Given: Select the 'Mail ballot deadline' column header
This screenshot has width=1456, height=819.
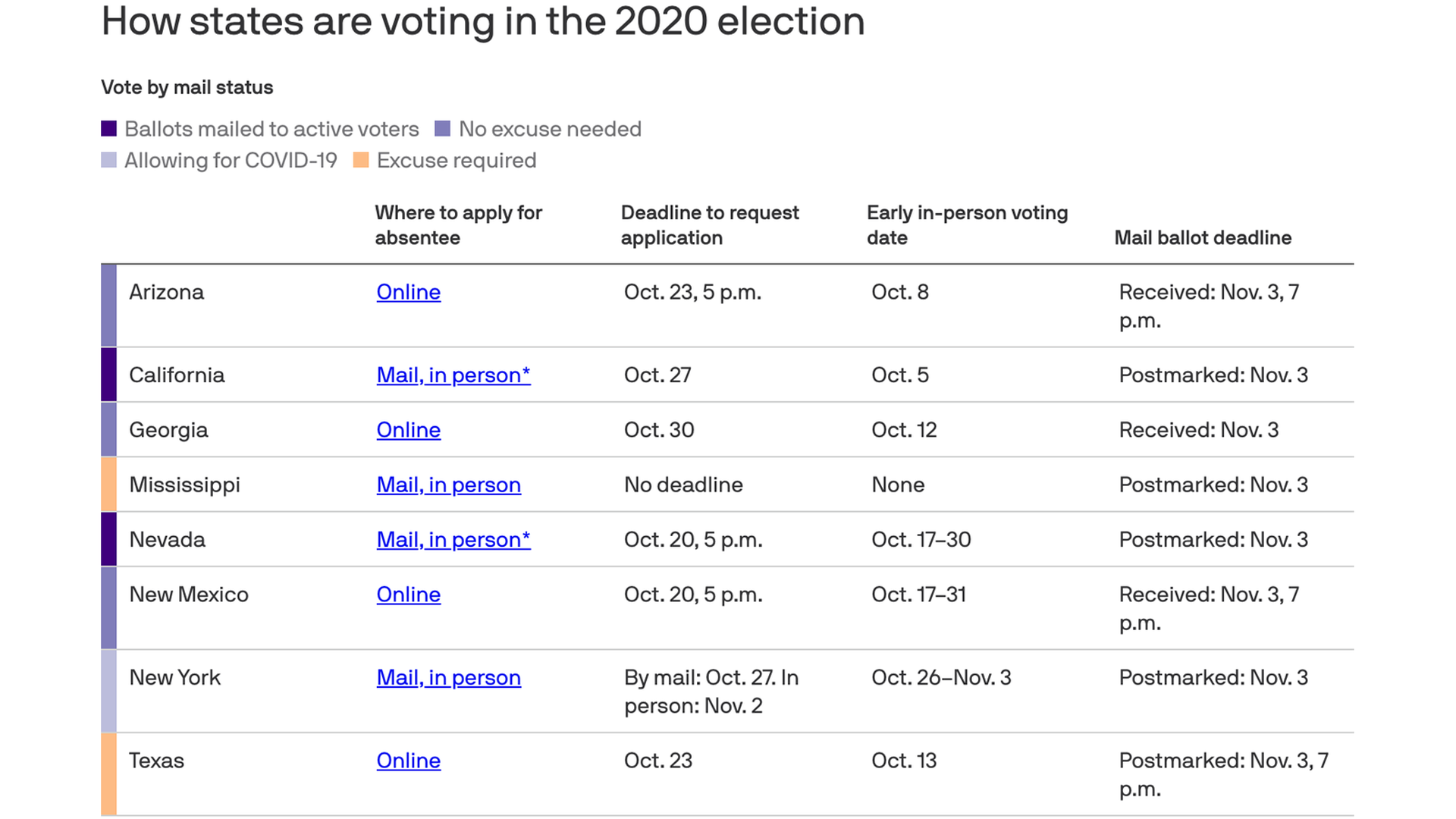Looking at the screenshot, I should click(1203, 238).
